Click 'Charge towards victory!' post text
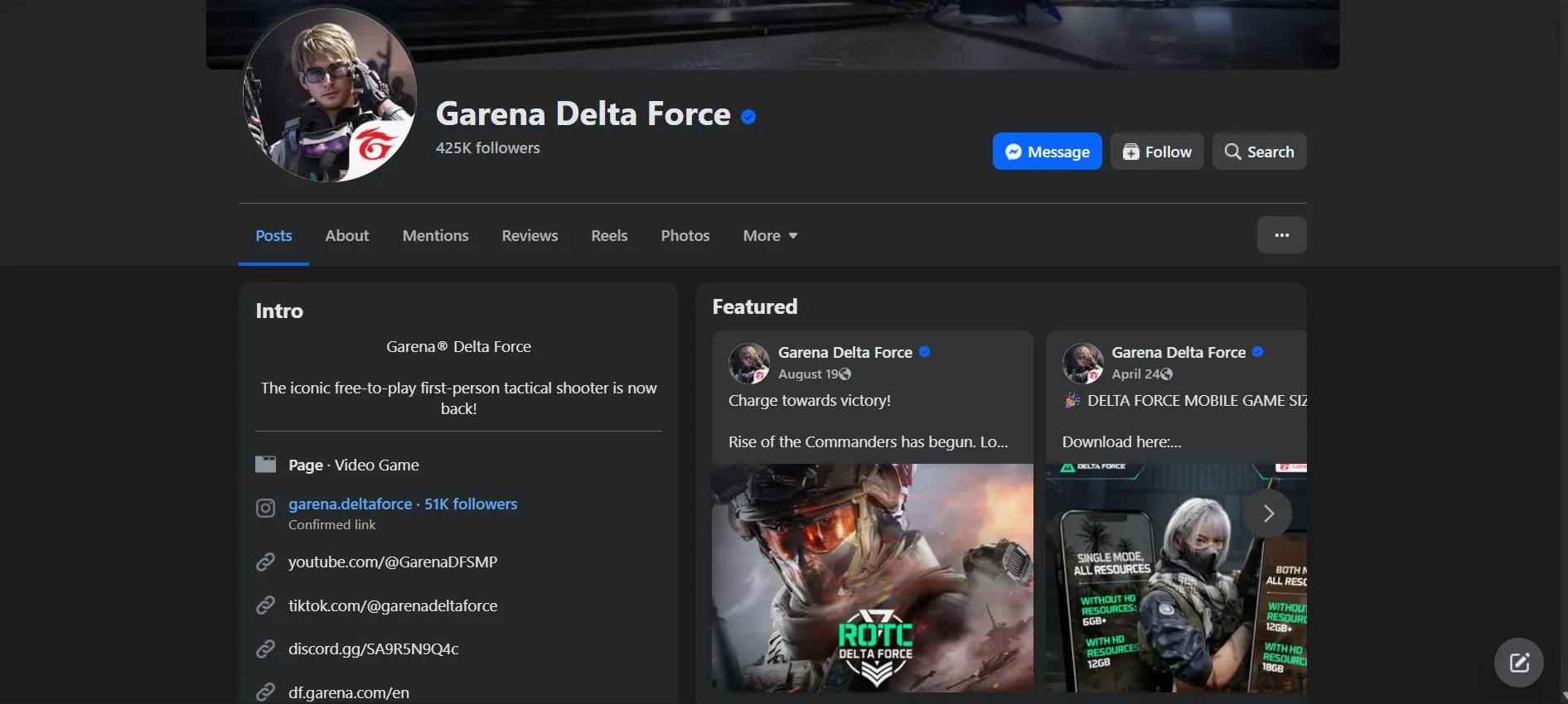1568x704 pixels. (x=810, y=401)
